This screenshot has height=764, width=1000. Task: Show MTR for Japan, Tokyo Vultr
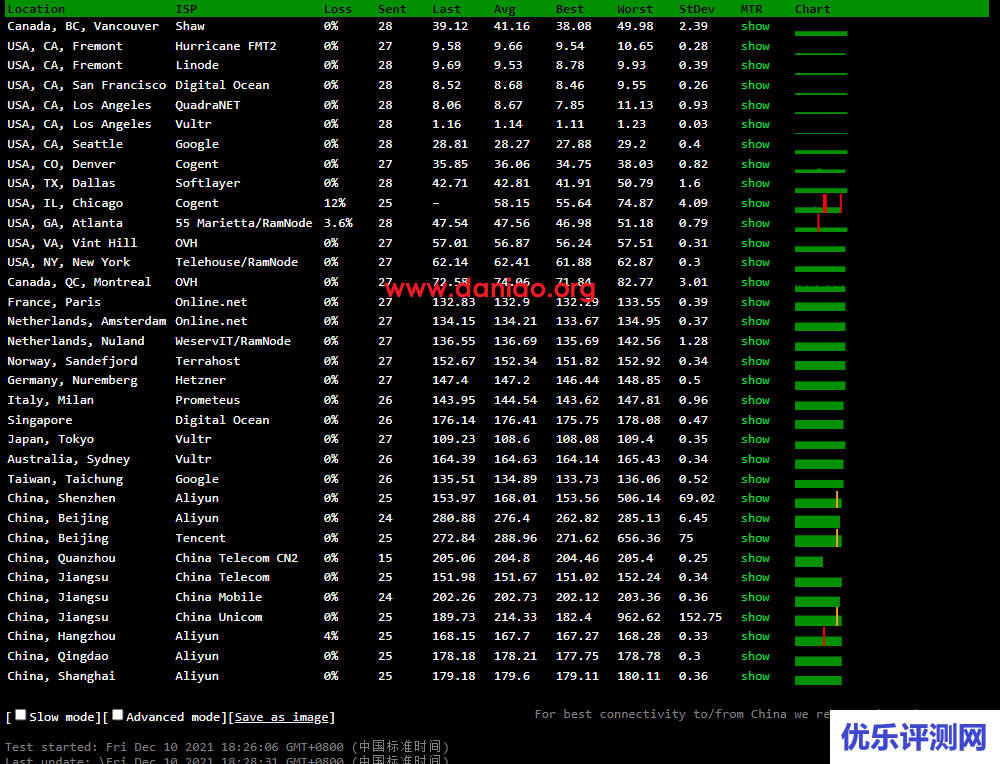click(755, 439)
